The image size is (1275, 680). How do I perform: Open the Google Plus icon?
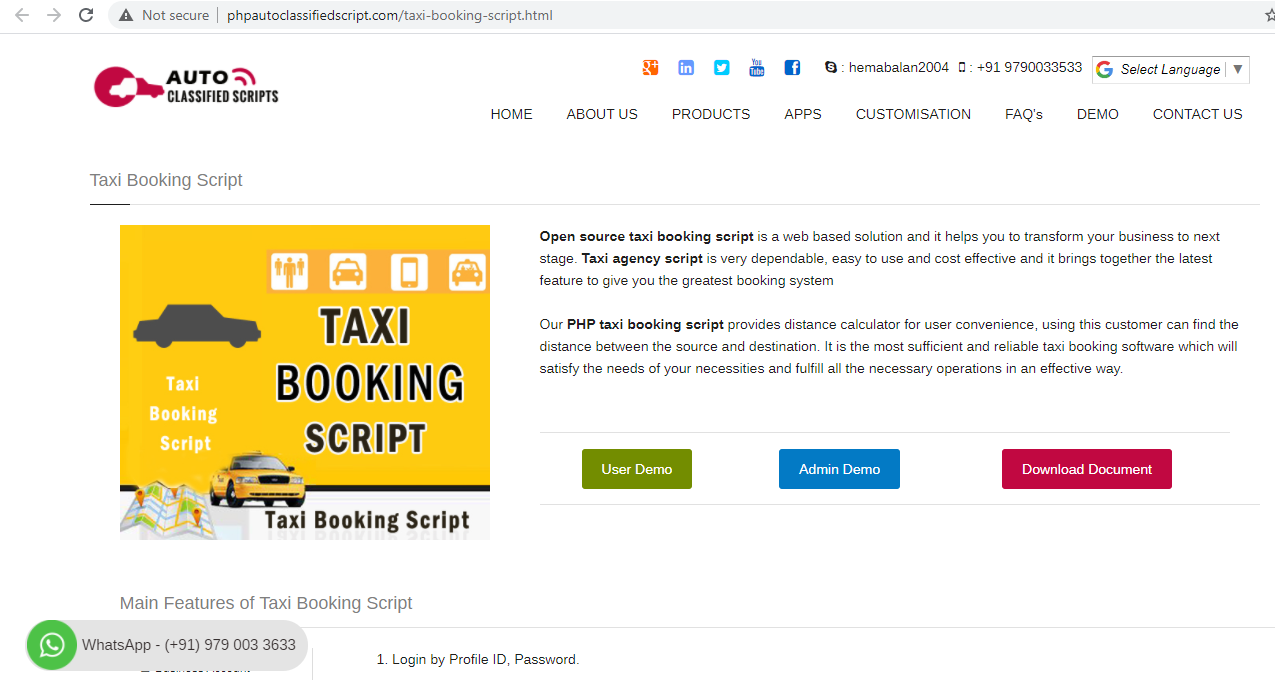pos(650,67)
